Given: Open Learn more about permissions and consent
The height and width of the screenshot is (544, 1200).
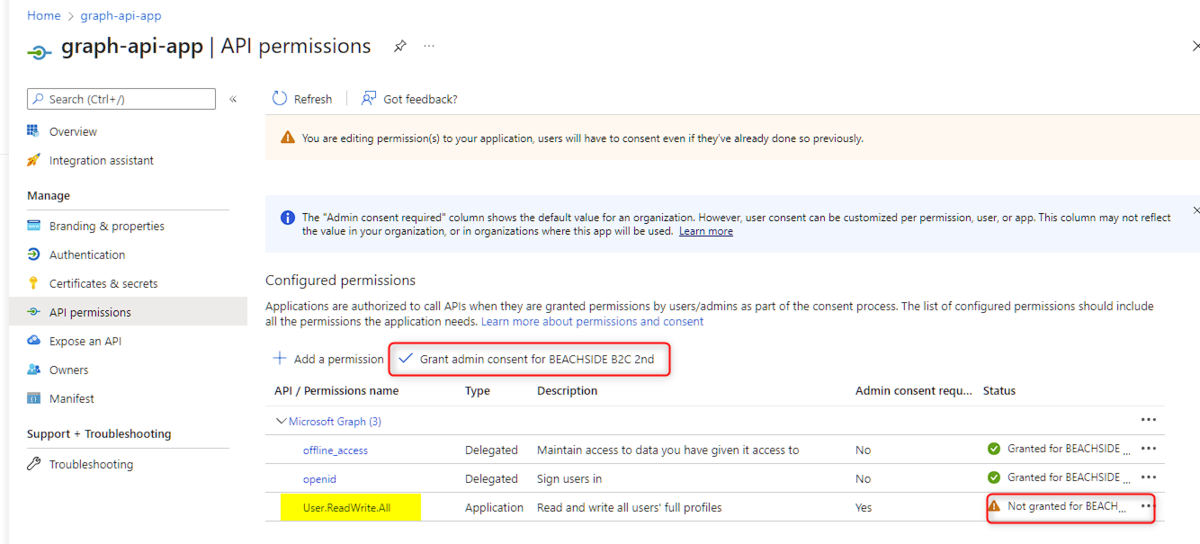Looking at the screenshot, I should pyautogui.click(x=592, y=321).
